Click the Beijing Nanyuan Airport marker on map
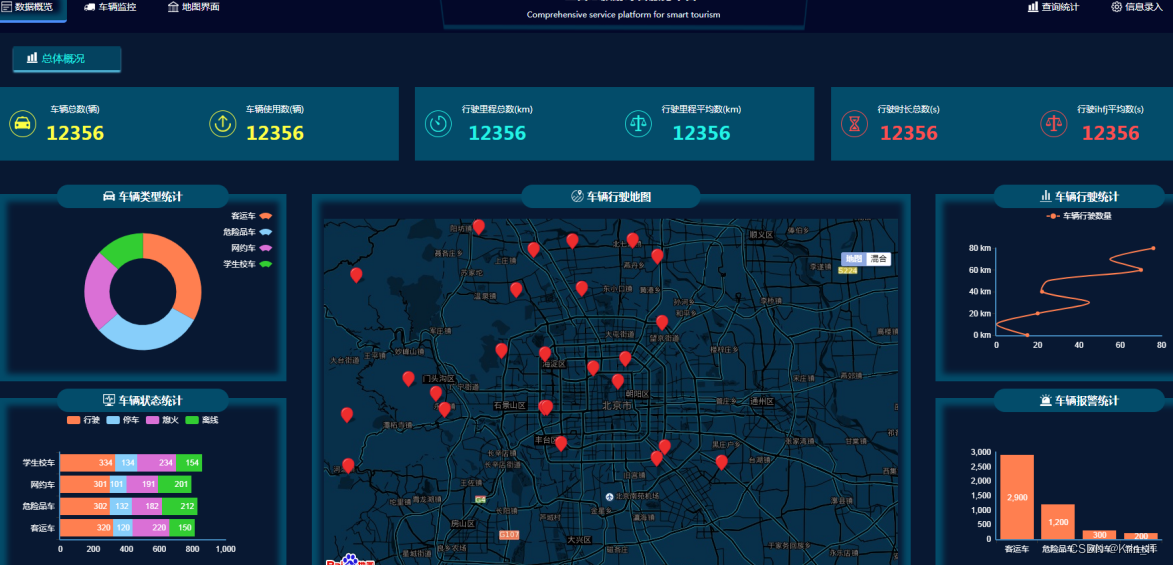This screenshot has height=565, width=1173. 610,497
